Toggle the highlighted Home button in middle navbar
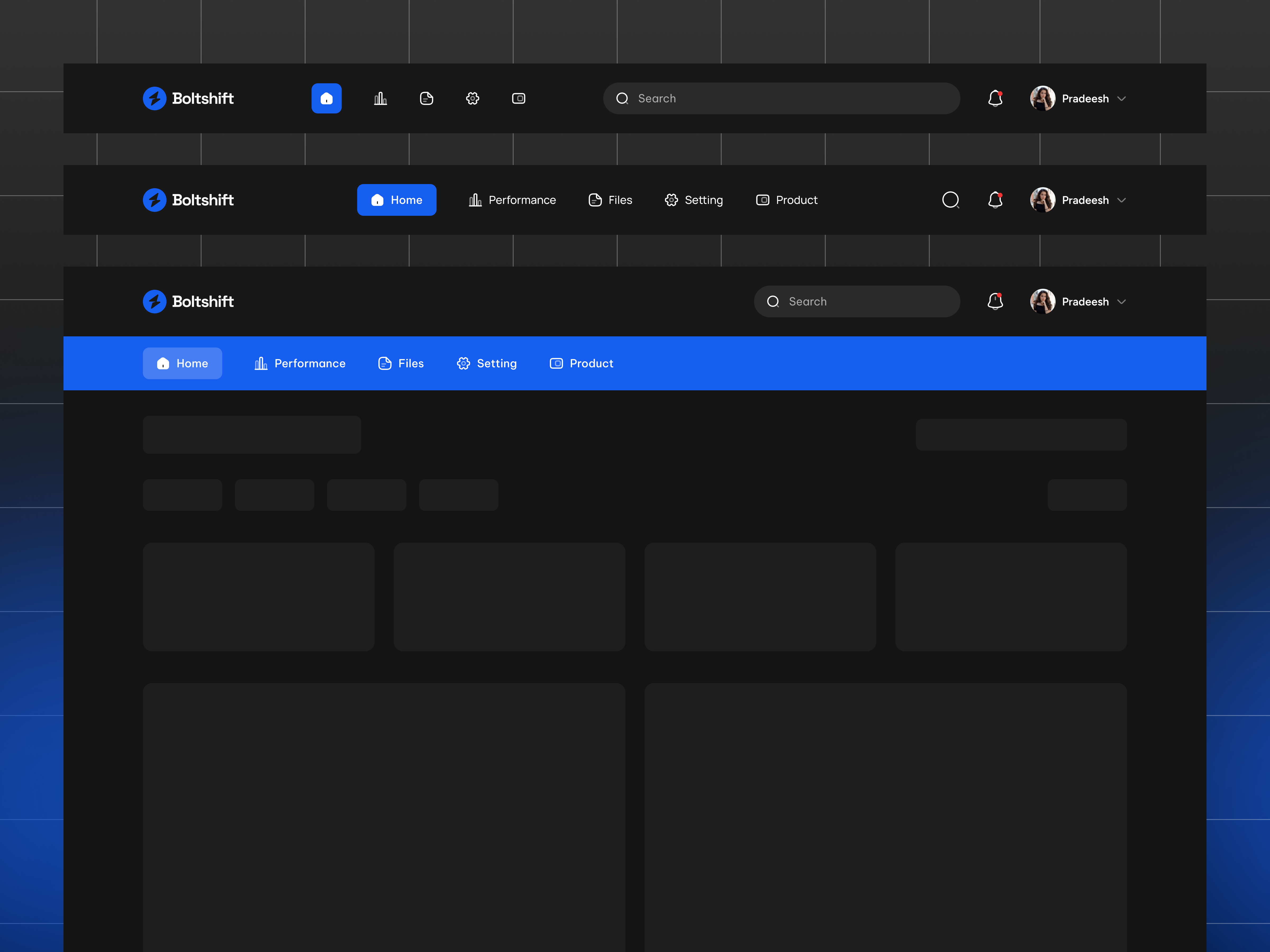The width and height of the screenshot is (1270, 952). click(x=396, y=200)
